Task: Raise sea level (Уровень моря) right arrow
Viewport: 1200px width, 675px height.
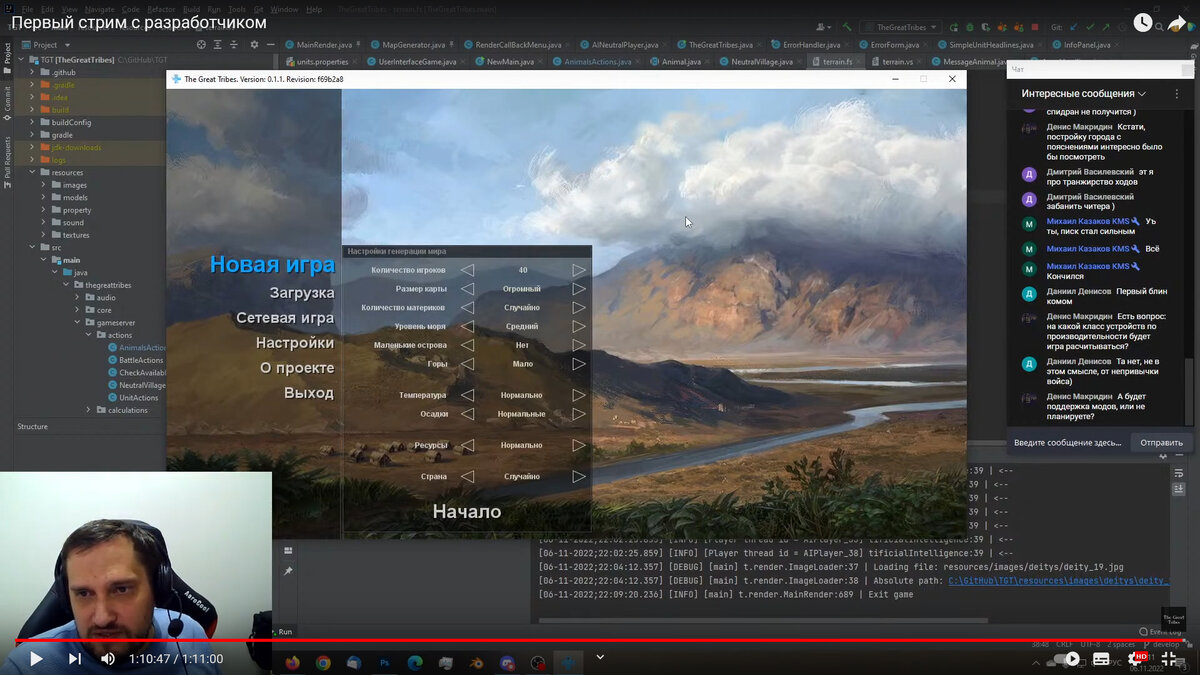Action: click(579, 327)
